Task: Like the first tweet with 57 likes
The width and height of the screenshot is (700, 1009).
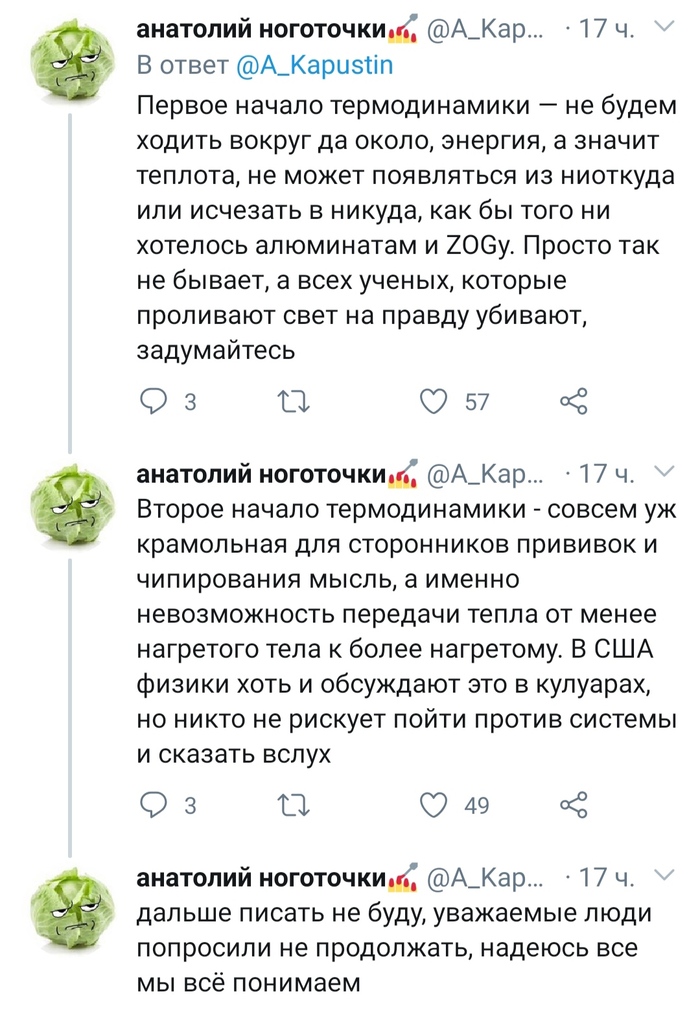Action: (x=433, y=402)
